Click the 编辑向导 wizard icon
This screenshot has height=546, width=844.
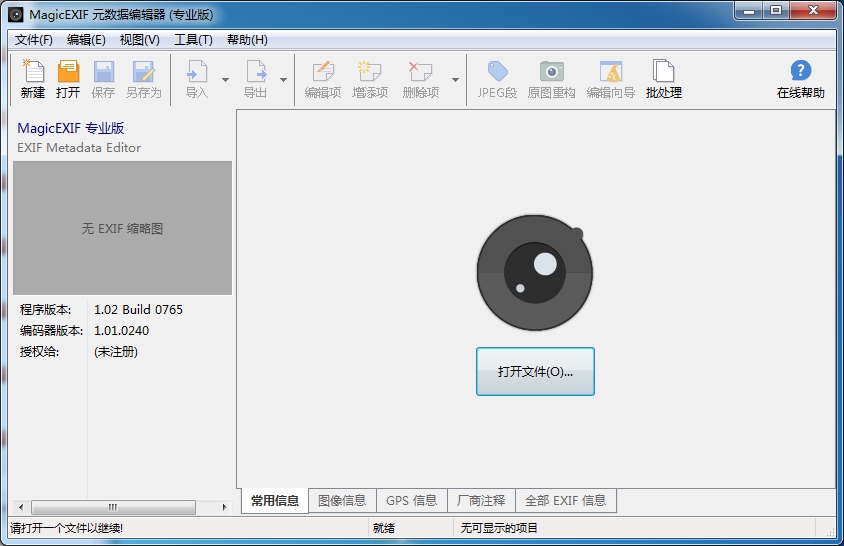(611, 72)
